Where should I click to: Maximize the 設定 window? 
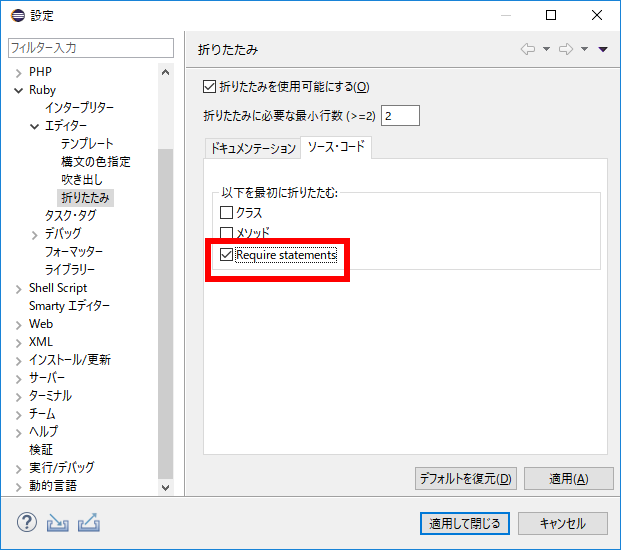pos(551,15)
